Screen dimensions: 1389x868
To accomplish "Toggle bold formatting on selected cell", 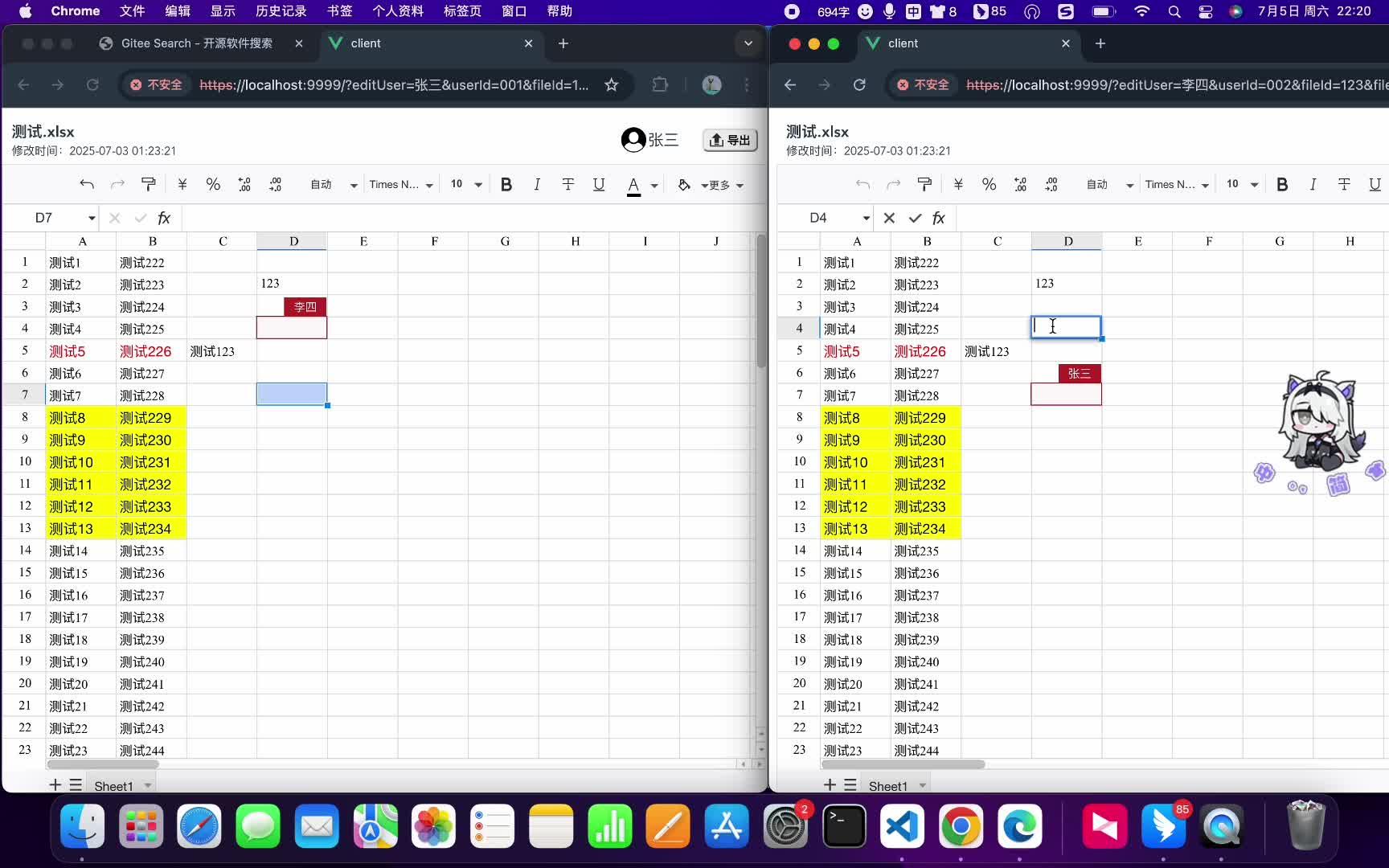I will 506,184.
